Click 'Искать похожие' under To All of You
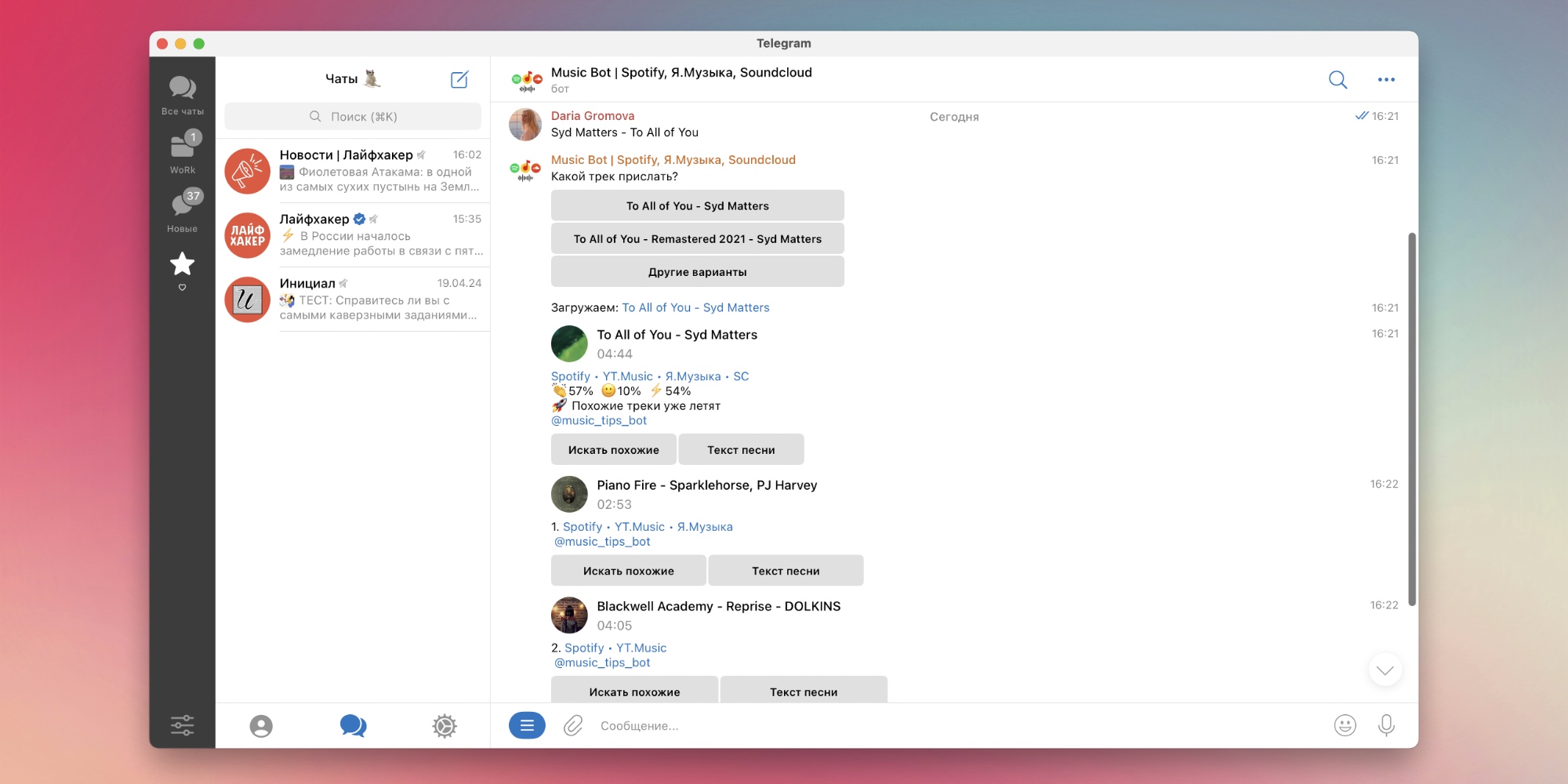This screenshot has height=784, width=1568. [x=613, y=449]
